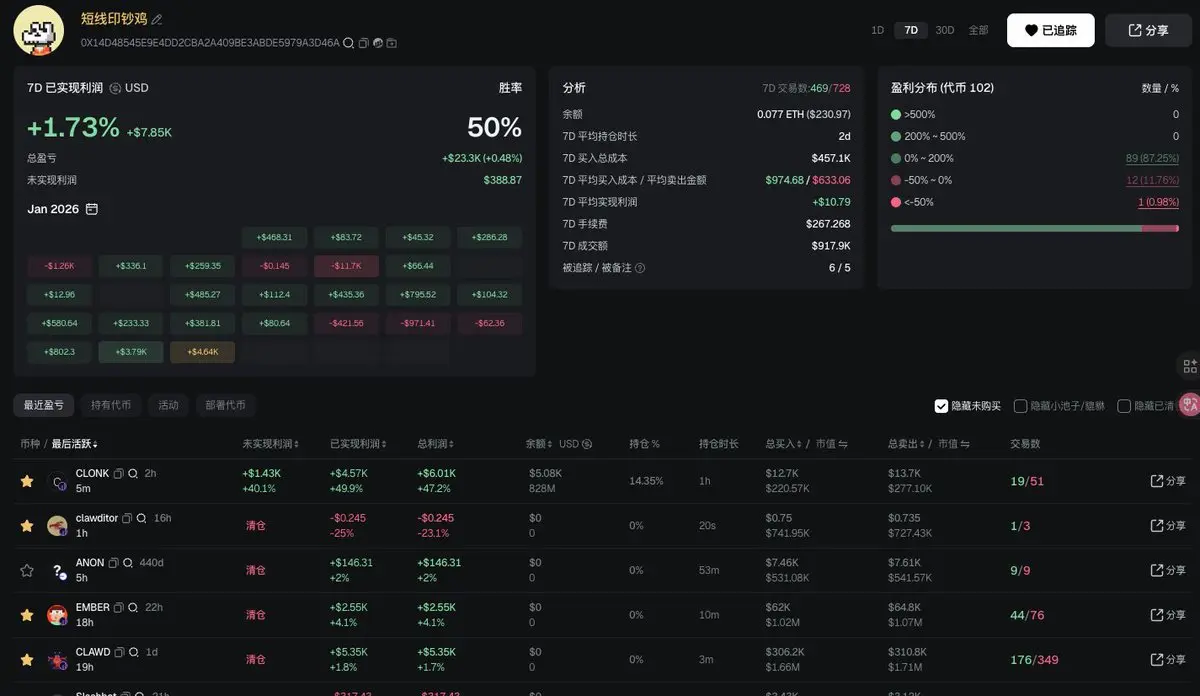Click the wallet avatar image

coord(39,29)
